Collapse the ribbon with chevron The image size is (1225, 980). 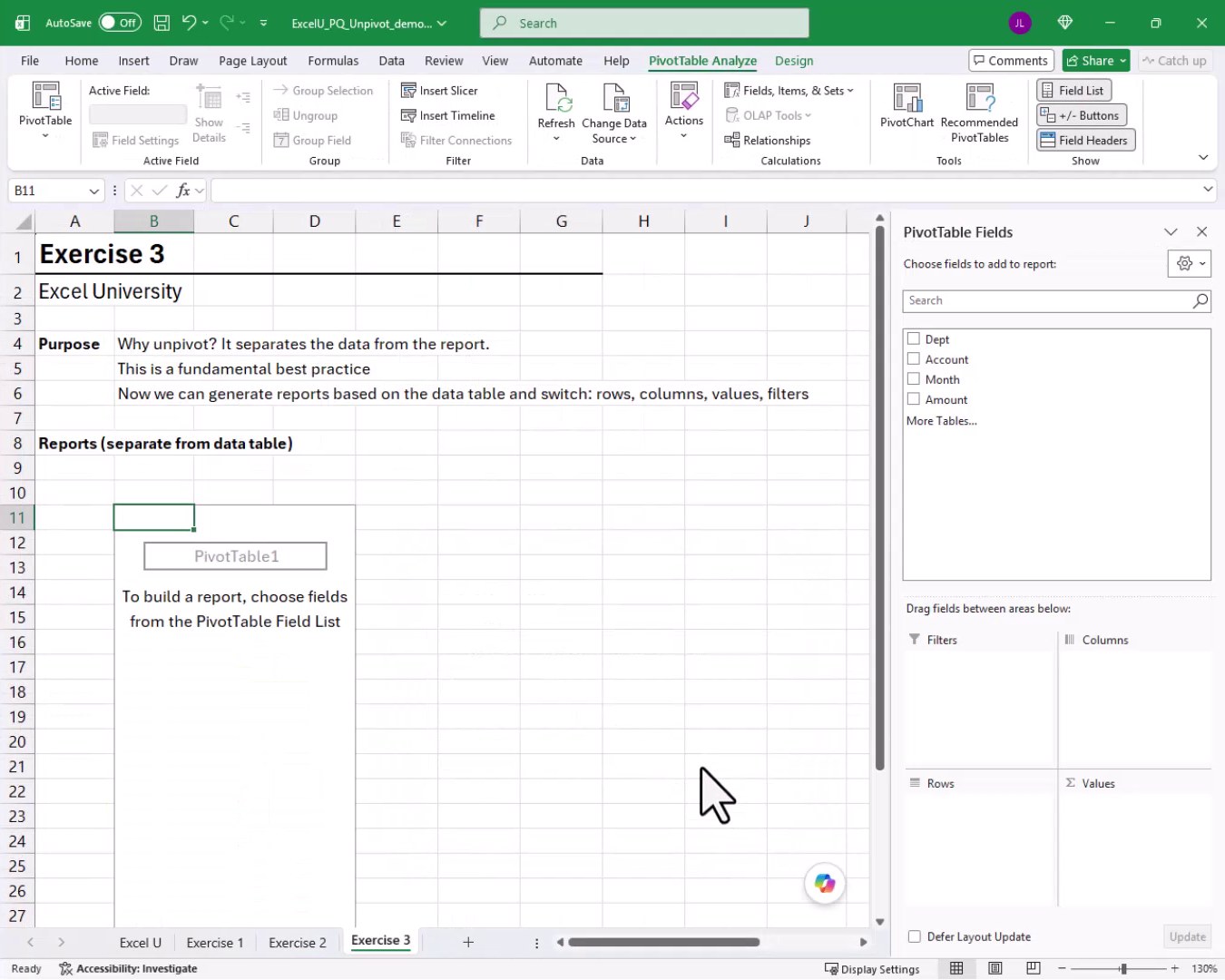coord(1203,157)
